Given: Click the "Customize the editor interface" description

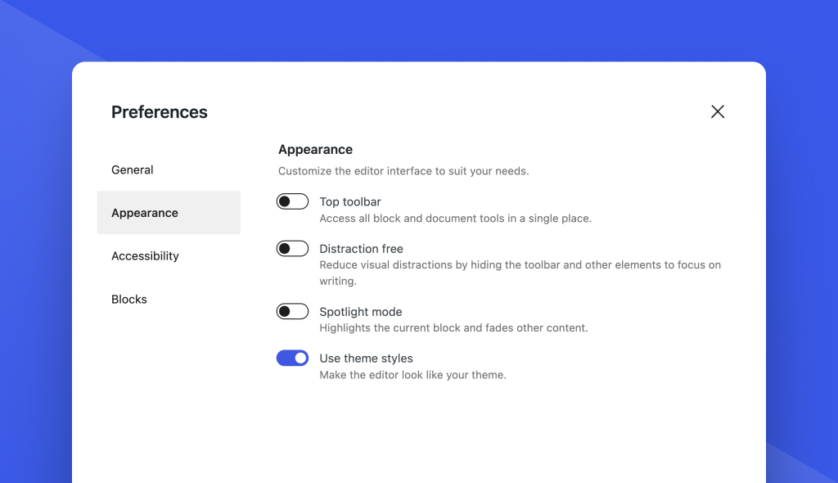Looking at the screenshot, I should [404, 172].
